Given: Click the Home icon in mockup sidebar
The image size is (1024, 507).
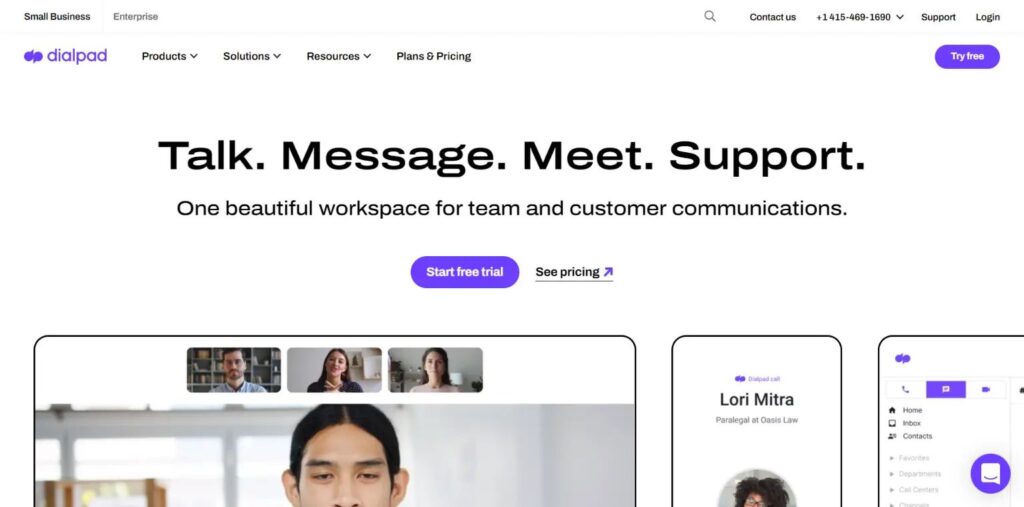Looking at the screenshot, I should (892, 410).
